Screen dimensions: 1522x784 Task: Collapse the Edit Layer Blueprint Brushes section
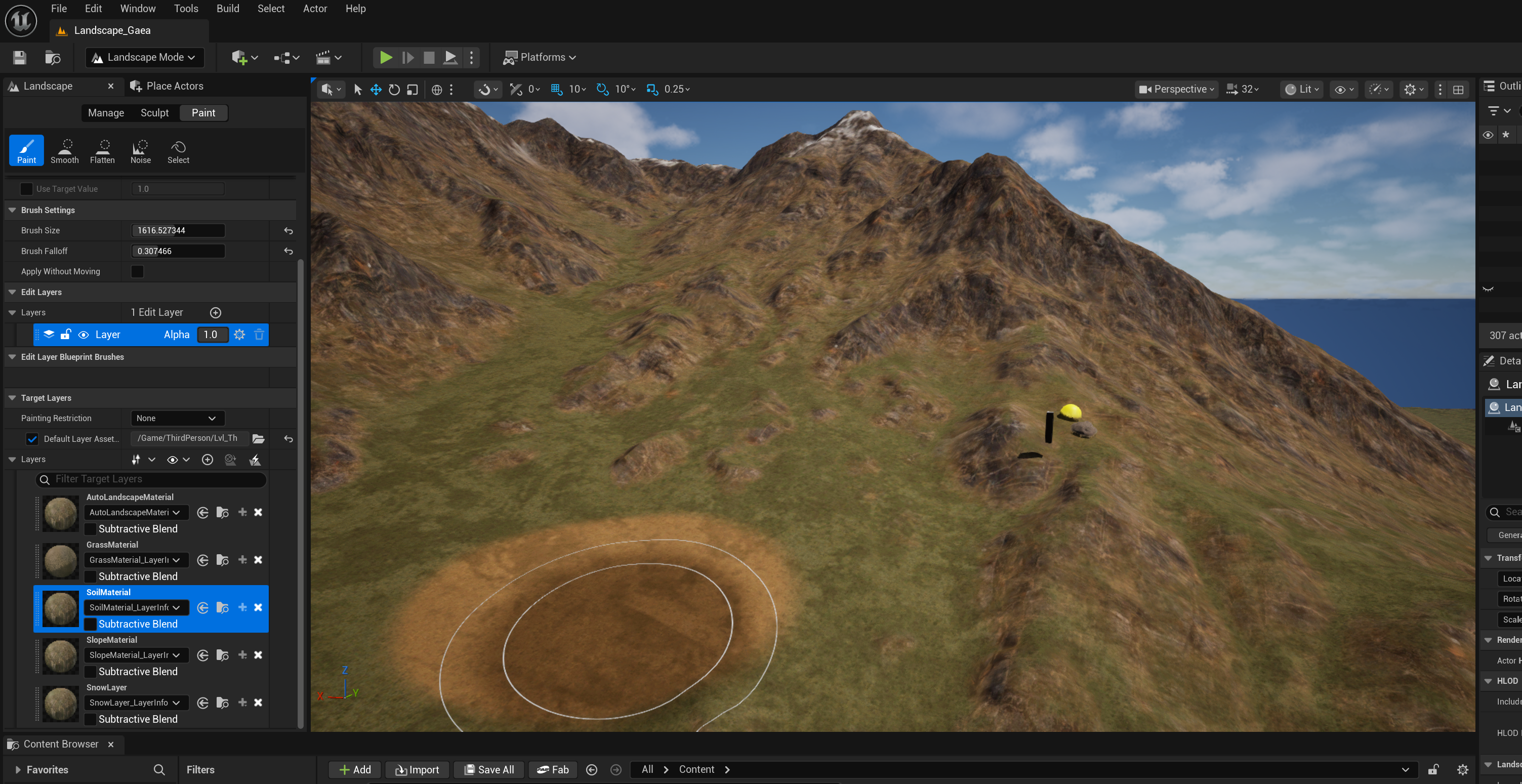[12, 357]
